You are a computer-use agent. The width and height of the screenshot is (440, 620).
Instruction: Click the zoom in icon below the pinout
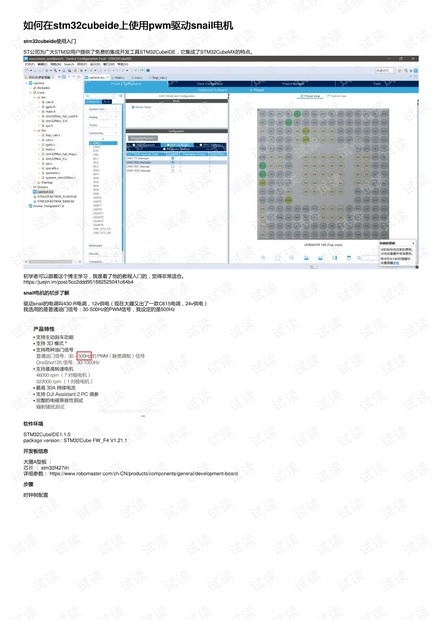click(263, 258)
